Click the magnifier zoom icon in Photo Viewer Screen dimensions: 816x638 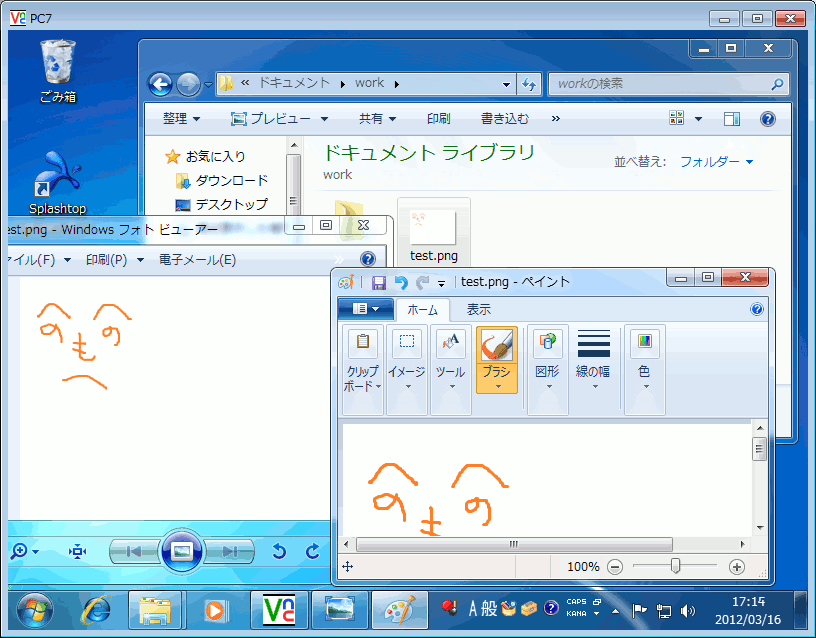19,549
